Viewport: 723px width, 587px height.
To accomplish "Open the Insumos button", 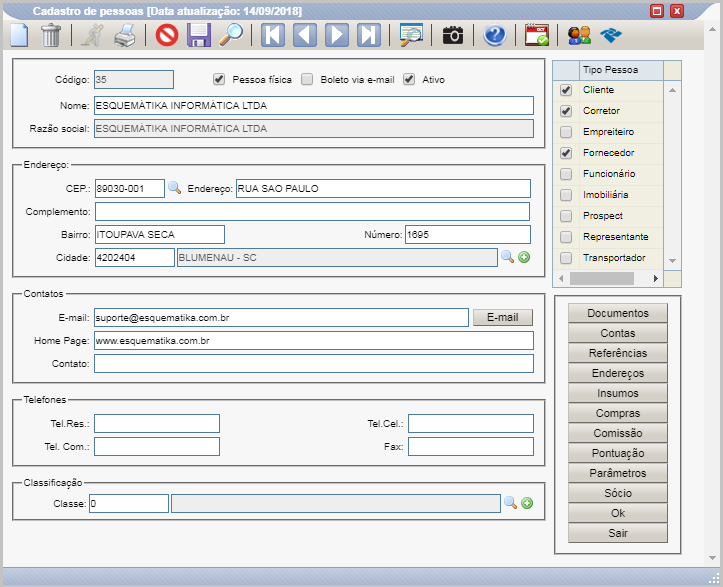I will (618, 393).
